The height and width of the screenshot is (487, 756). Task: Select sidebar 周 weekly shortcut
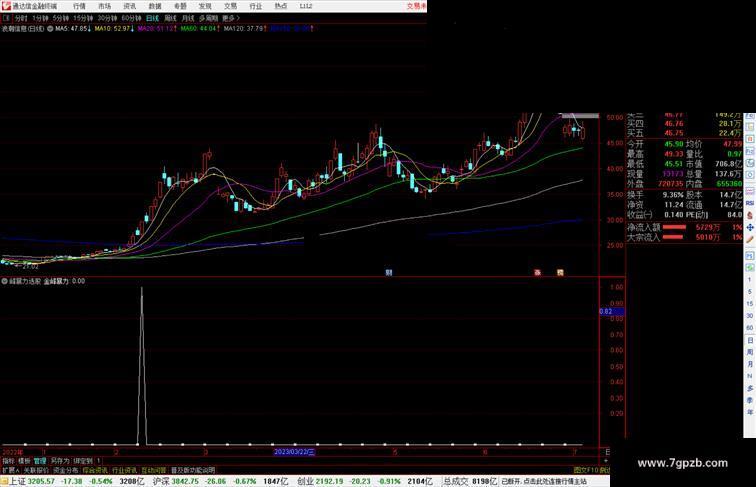[x=750, y=352]
